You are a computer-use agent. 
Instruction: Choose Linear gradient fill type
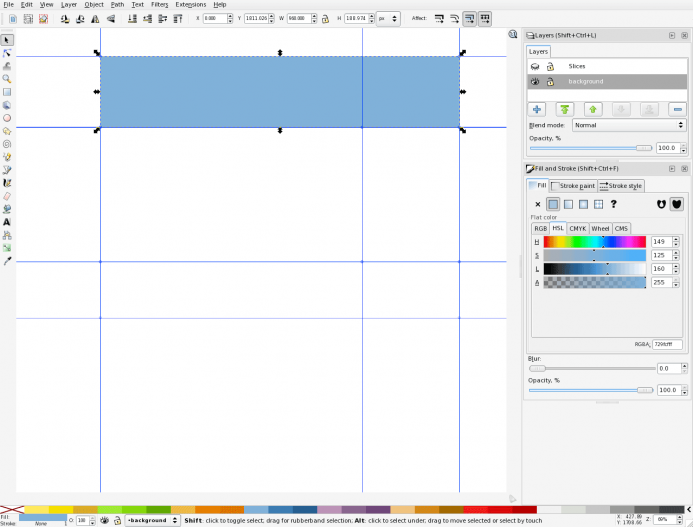coord(568,204)
